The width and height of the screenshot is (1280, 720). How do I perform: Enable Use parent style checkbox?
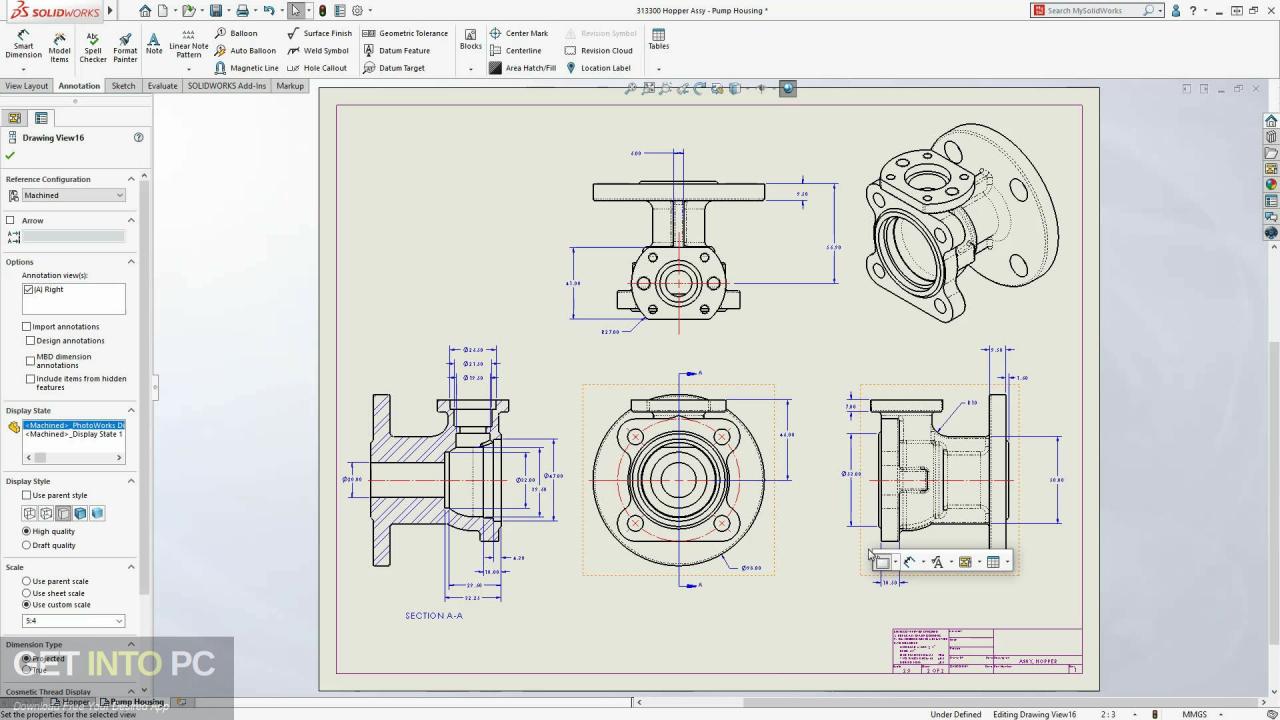click(x=27, y=495)
